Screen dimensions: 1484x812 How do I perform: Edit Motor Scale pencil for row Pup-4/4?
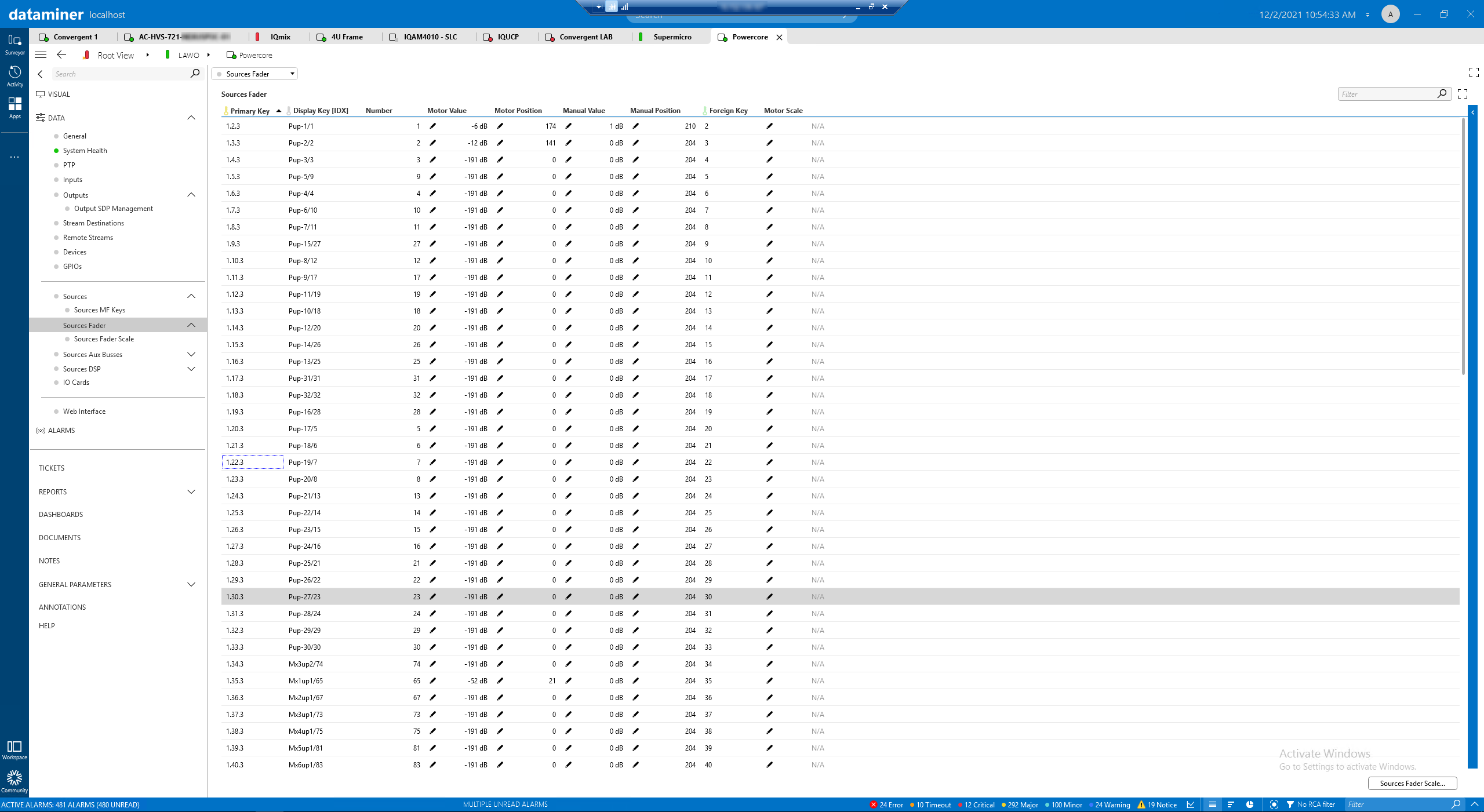tap(769, 194)
